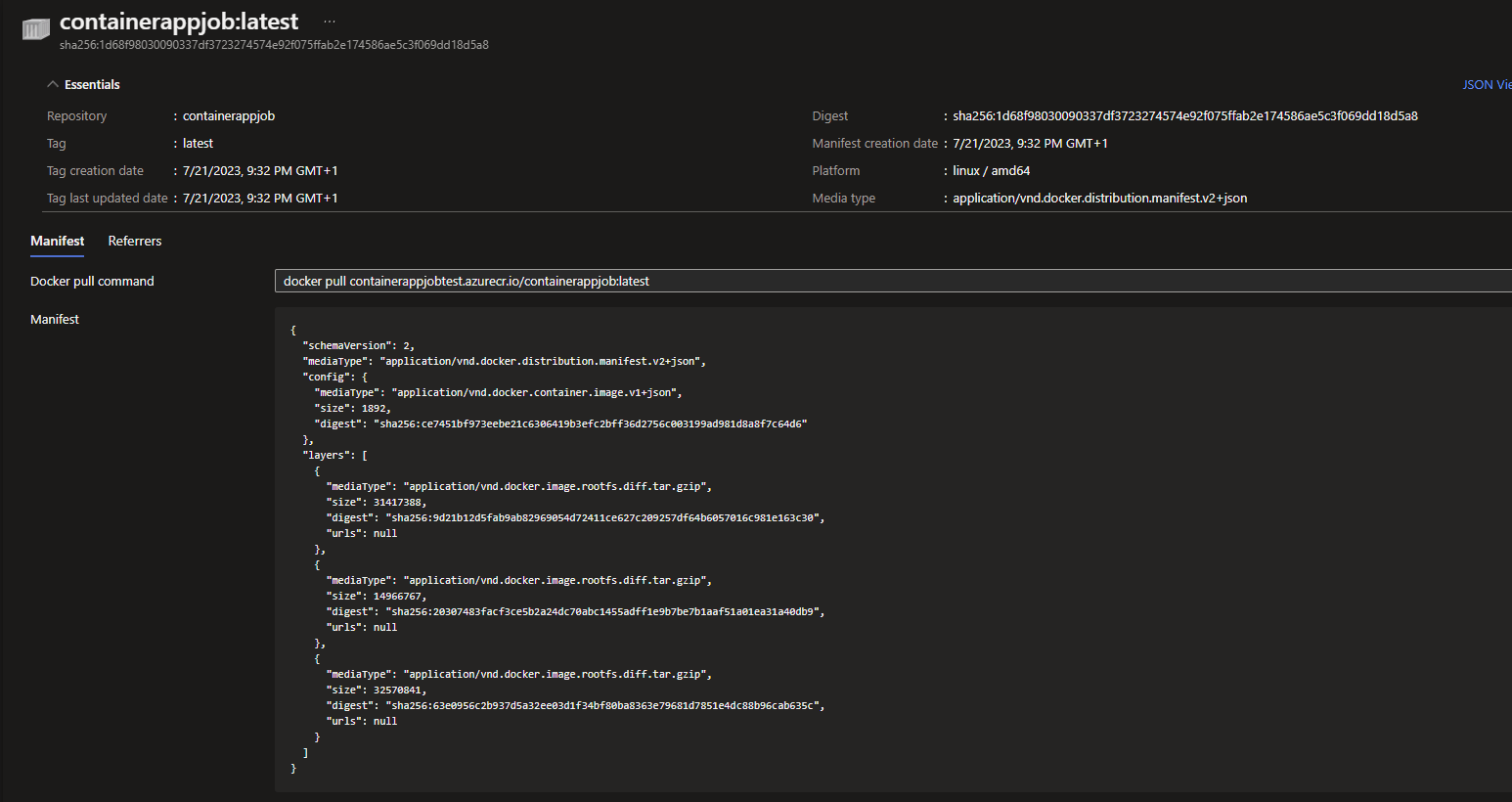Click the Repository value containerappjob
Viewport: 1512px width, 802px height.
coord(227,115)
